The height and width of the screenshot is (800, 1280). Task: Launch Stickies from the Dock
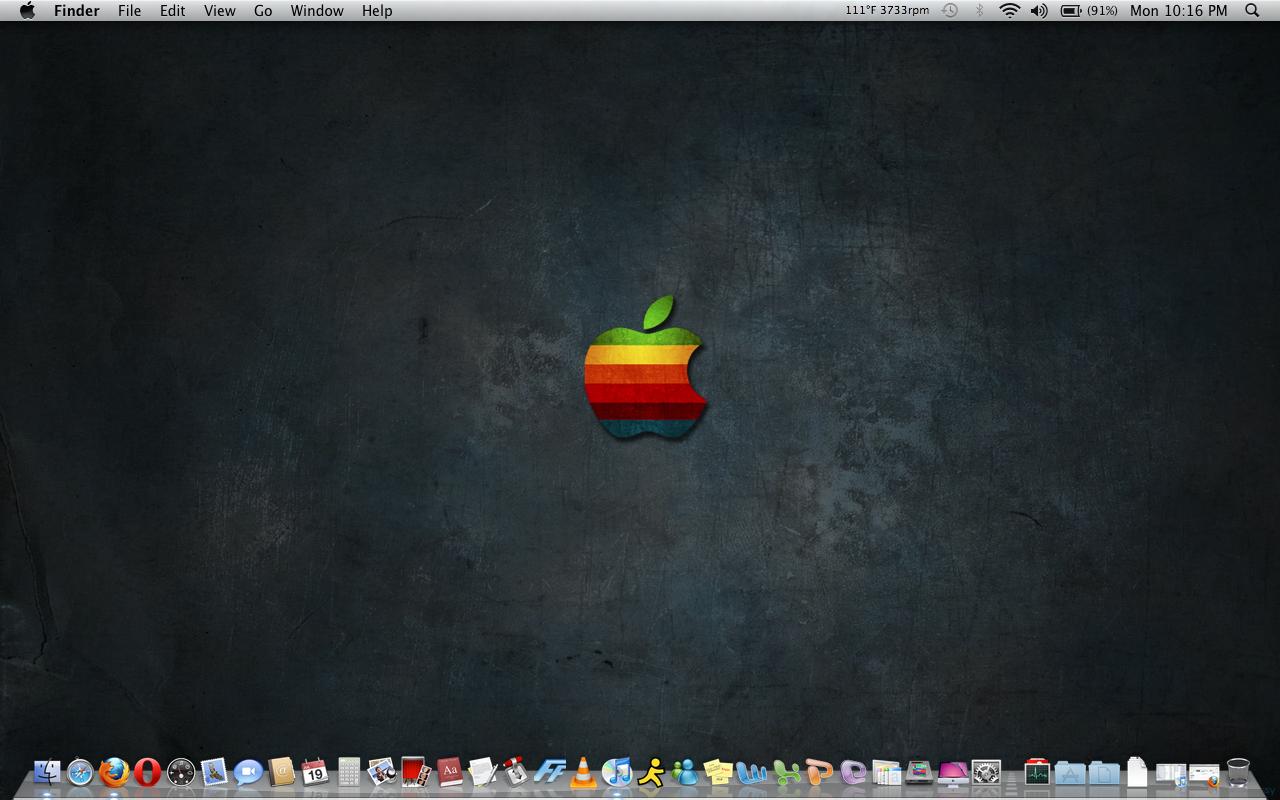pos(718,772)
